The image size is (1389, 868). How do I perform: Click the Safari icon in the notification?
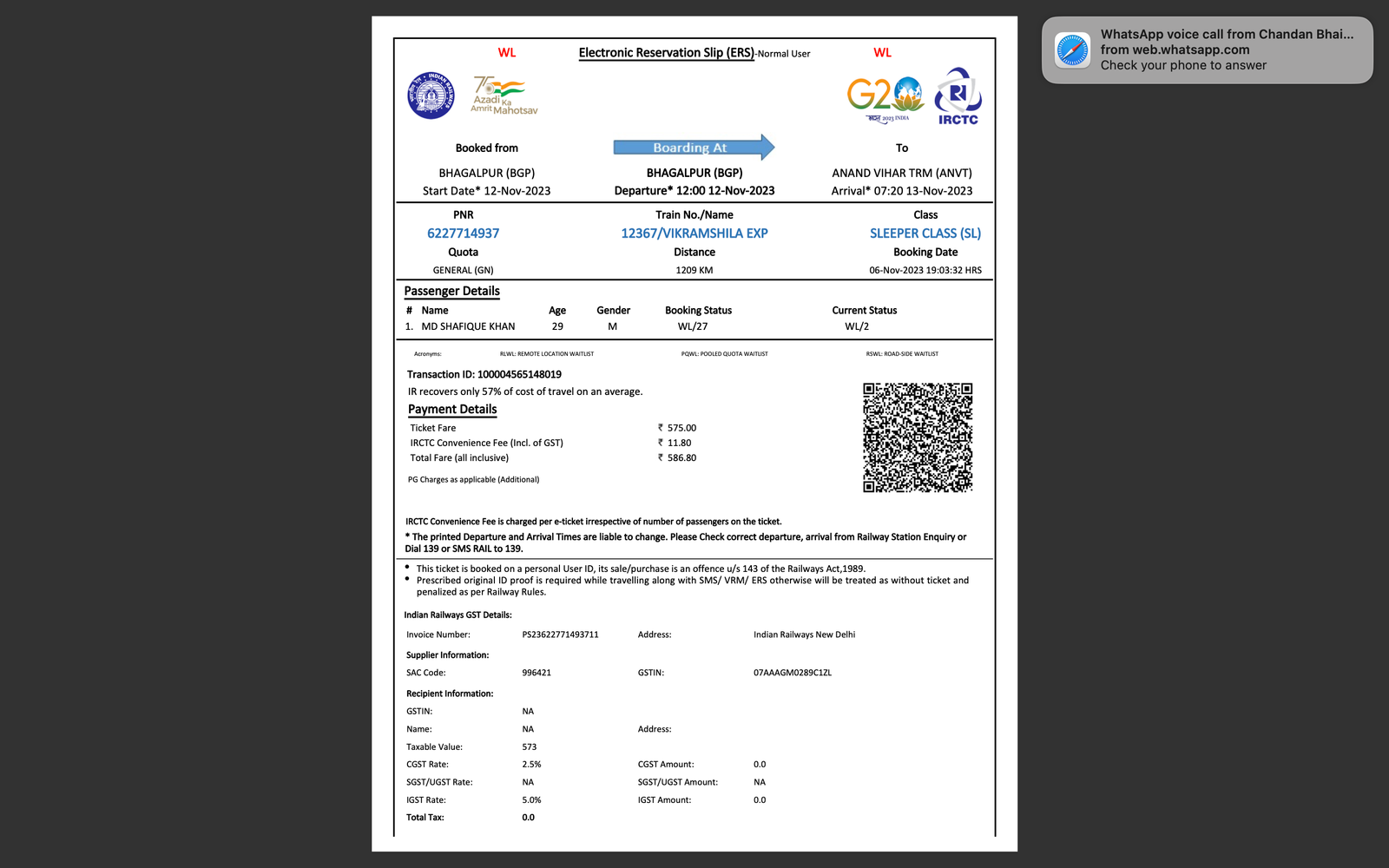(1072, 50)
